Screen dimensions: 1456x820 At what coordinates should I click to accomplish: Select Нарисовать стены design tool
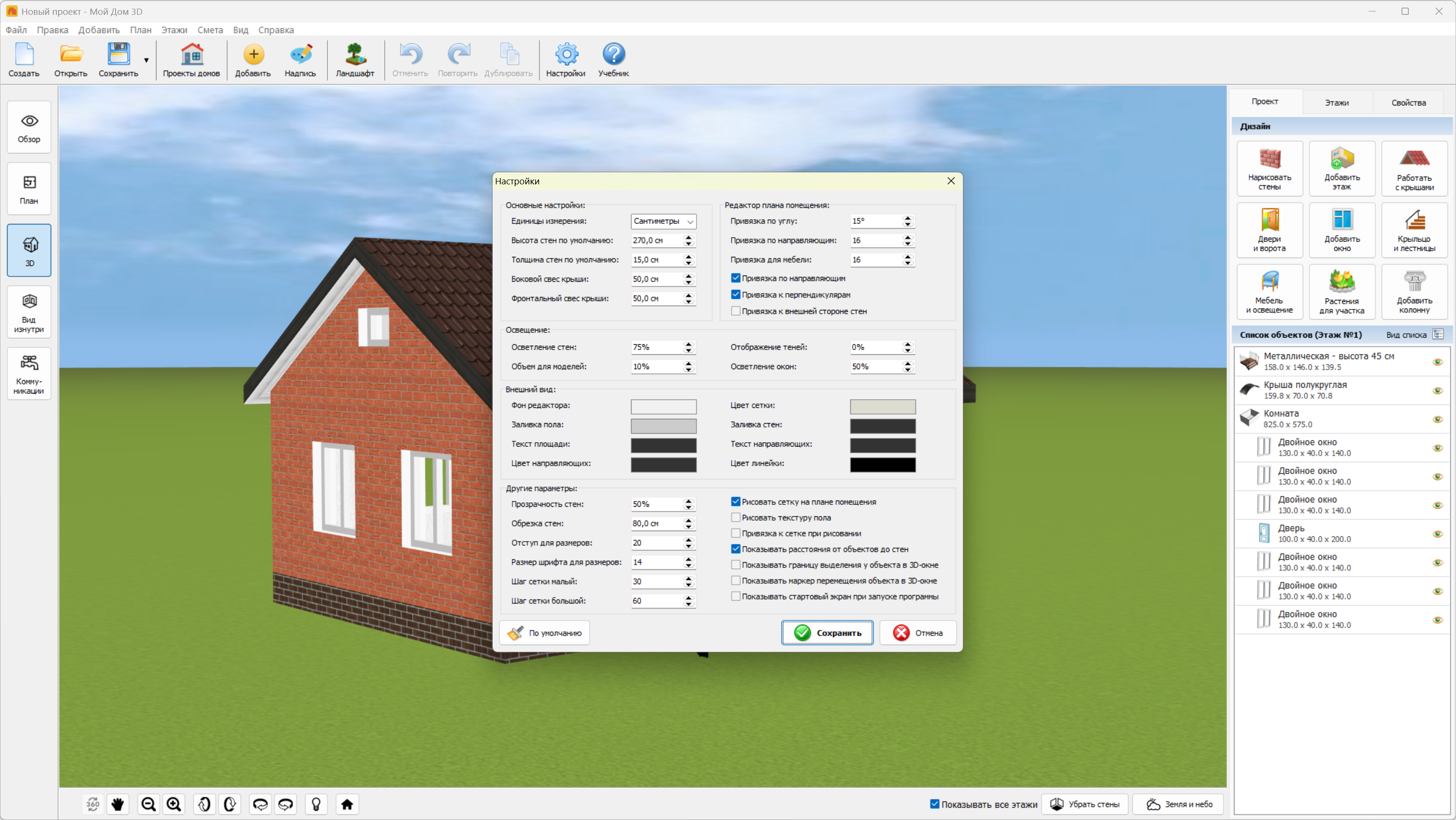pos(1269,169)
